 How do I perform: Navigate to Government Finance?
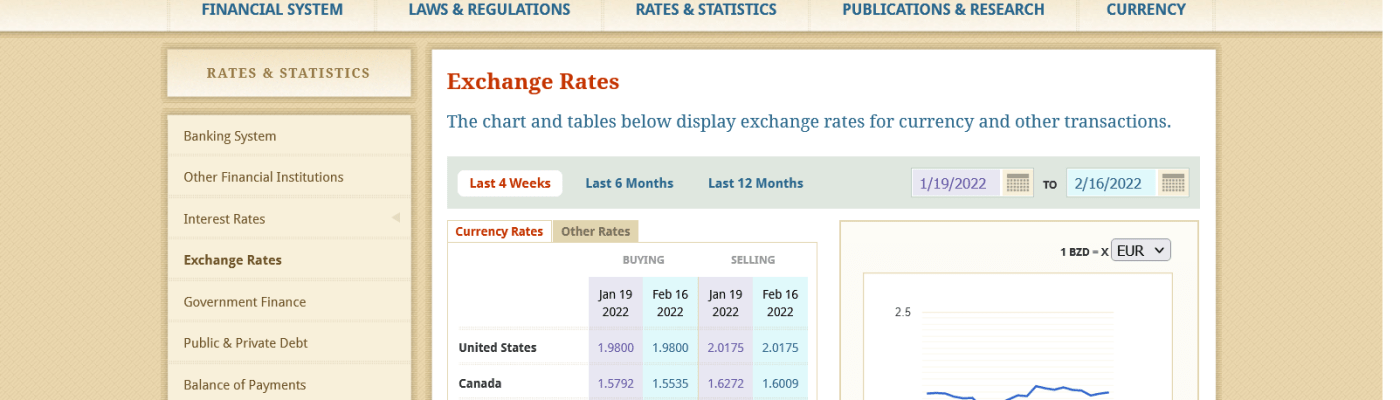click(244, 302)
